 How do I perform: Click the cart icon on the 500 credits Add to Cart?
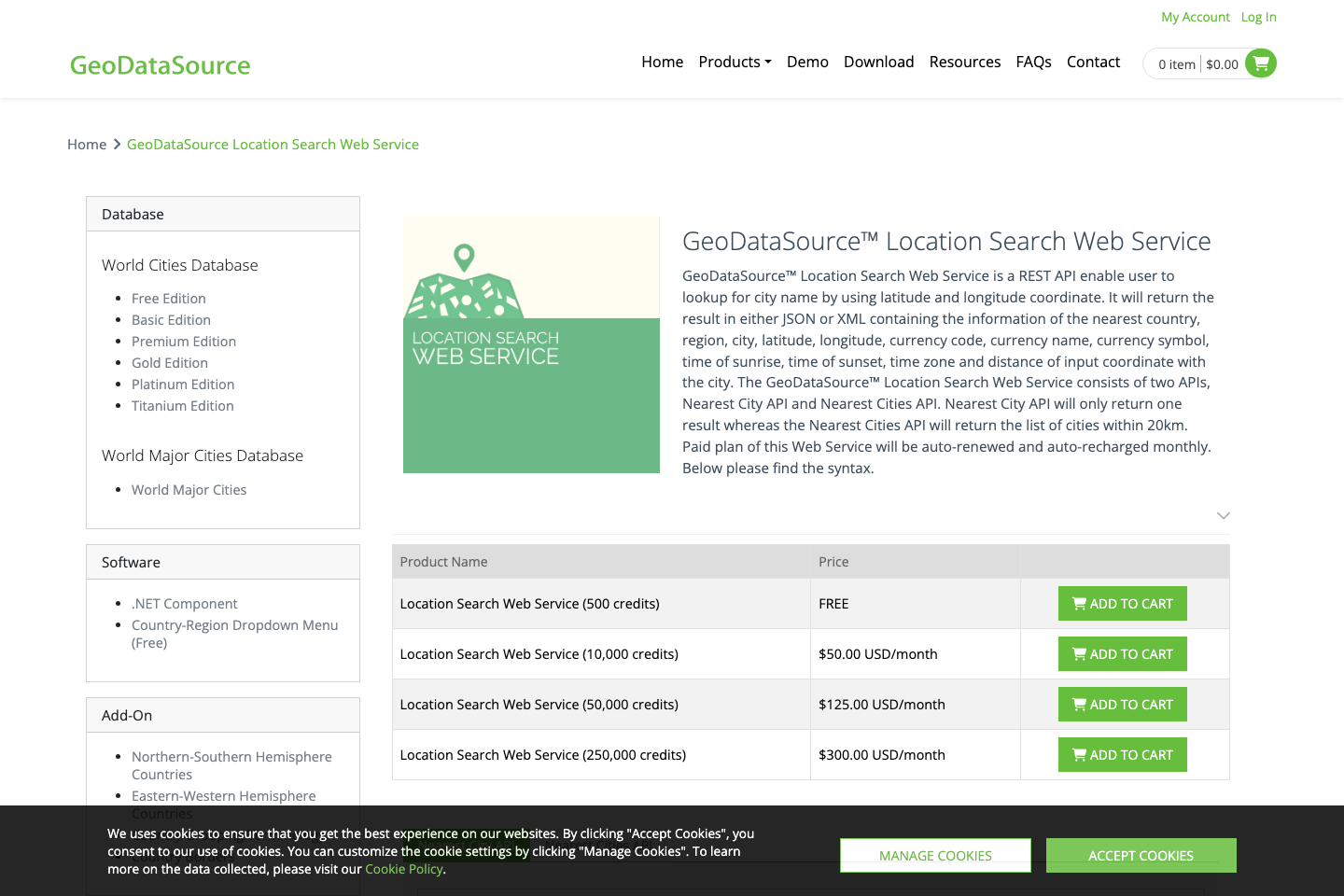tap(1078, 603)
